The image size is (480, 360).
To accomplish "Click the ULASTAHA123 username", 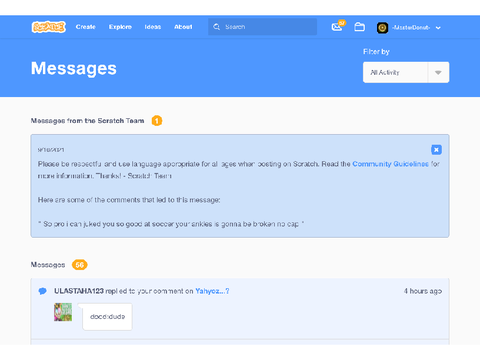I will (x=79, y=291).
